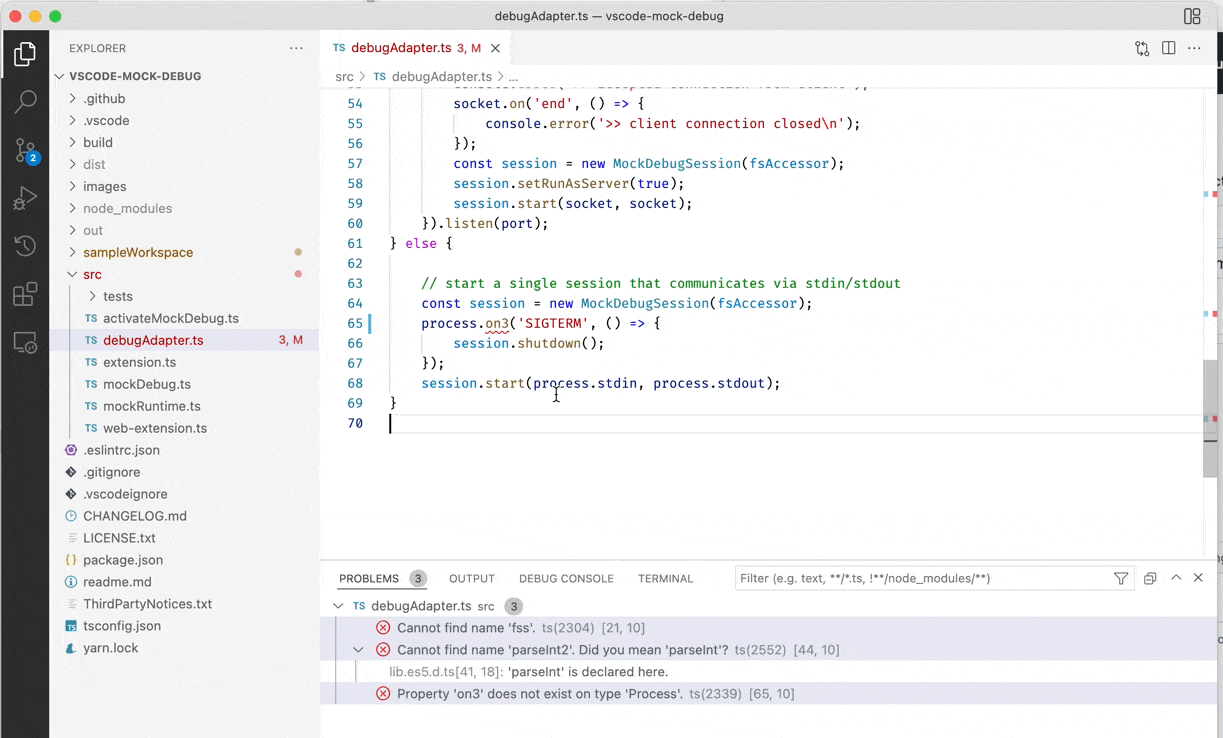Expand the sampleWorkspace folder

[x=72, y=252]
